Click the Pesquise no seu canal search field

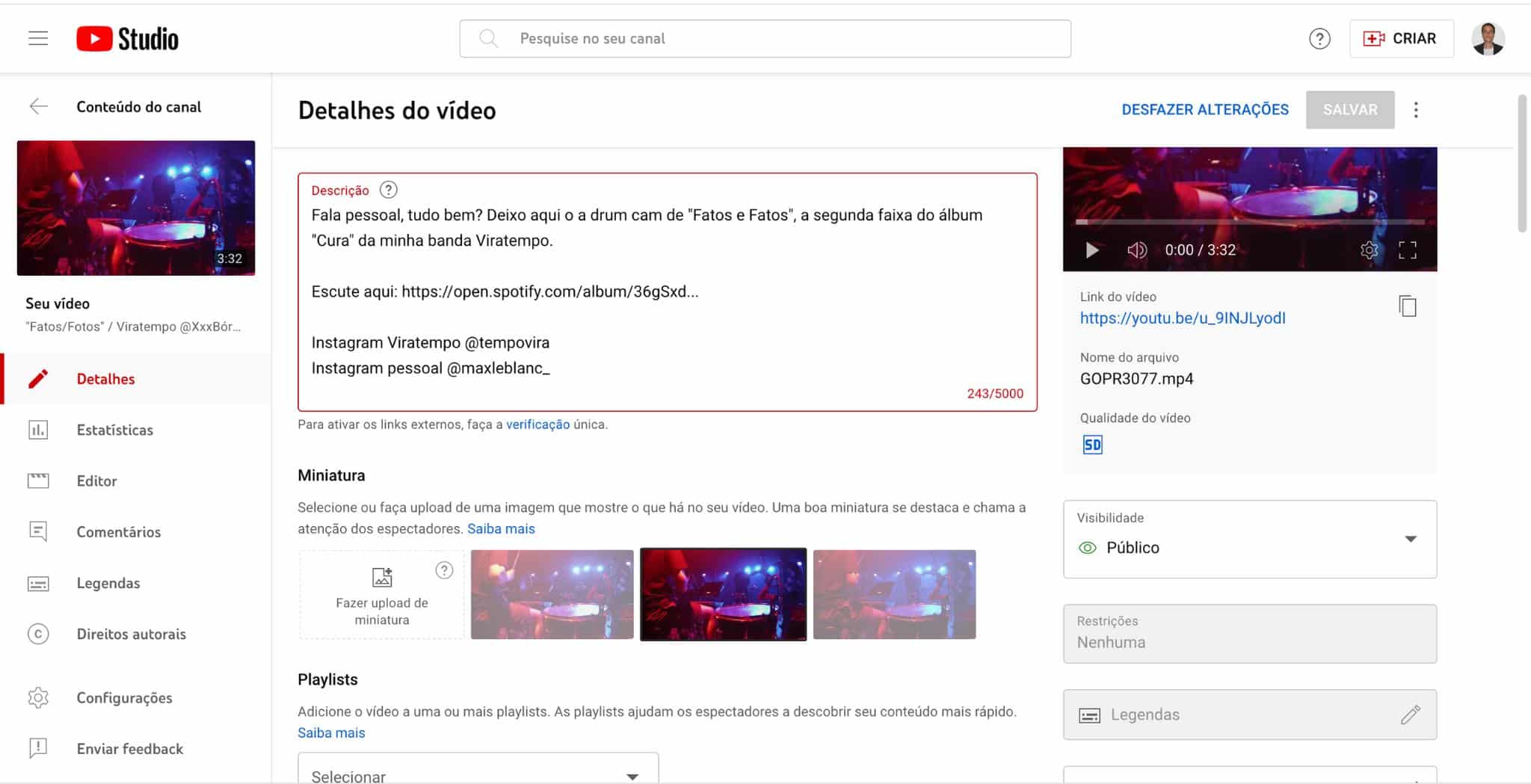click(x=765, y=39)
